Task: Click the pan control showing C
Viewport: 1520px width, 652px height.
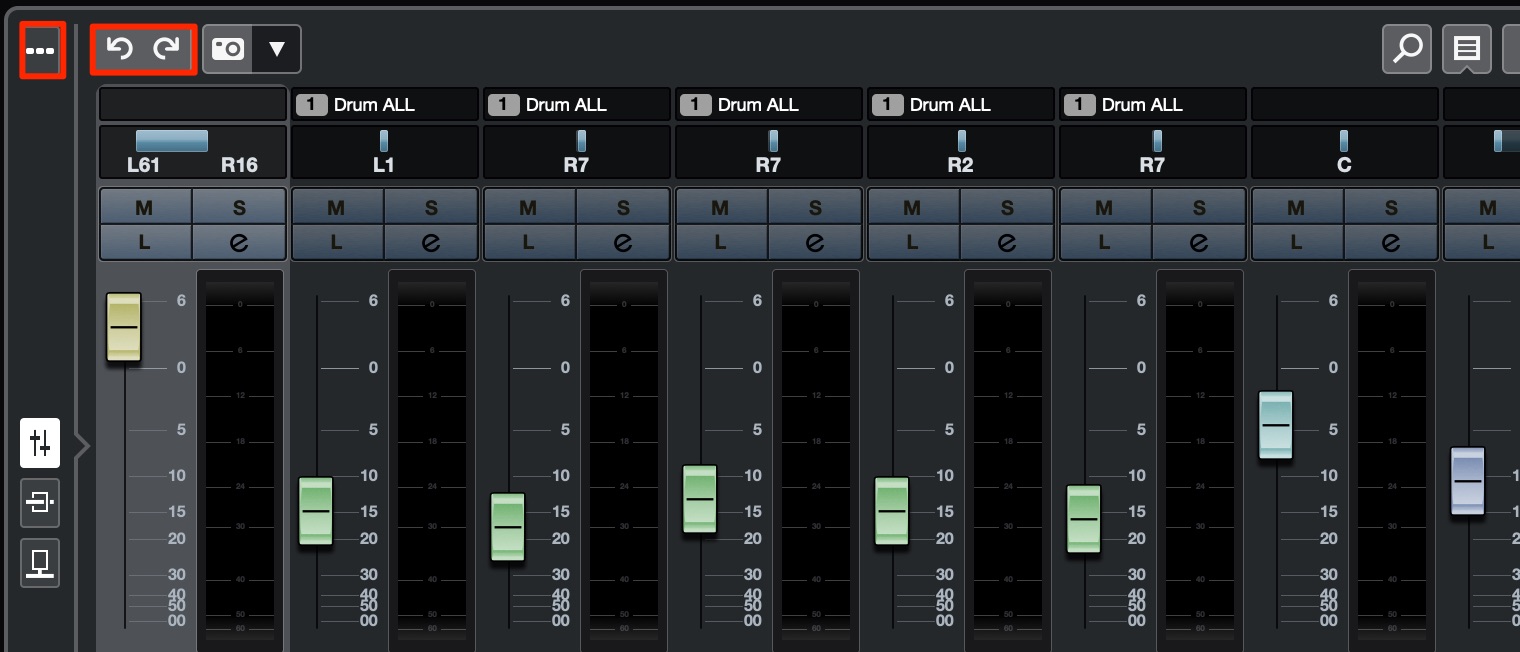Action: (1344, 152)
